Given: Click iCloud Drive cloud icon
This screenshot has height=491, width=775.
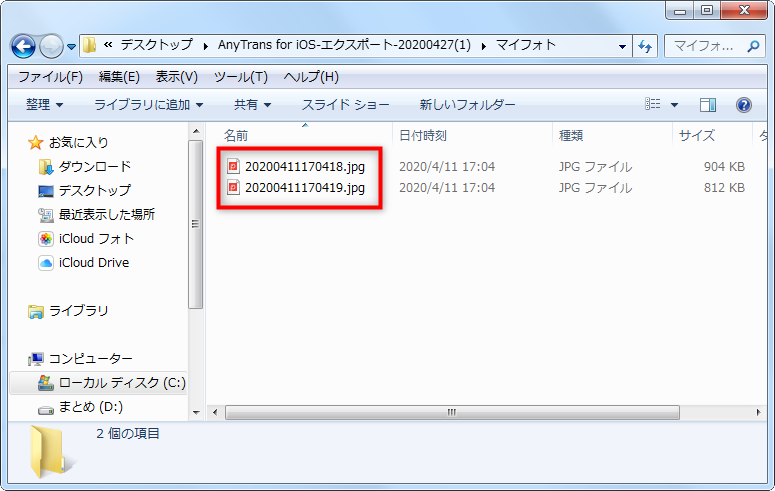Looking at the screenshot, I should (45, 263).
